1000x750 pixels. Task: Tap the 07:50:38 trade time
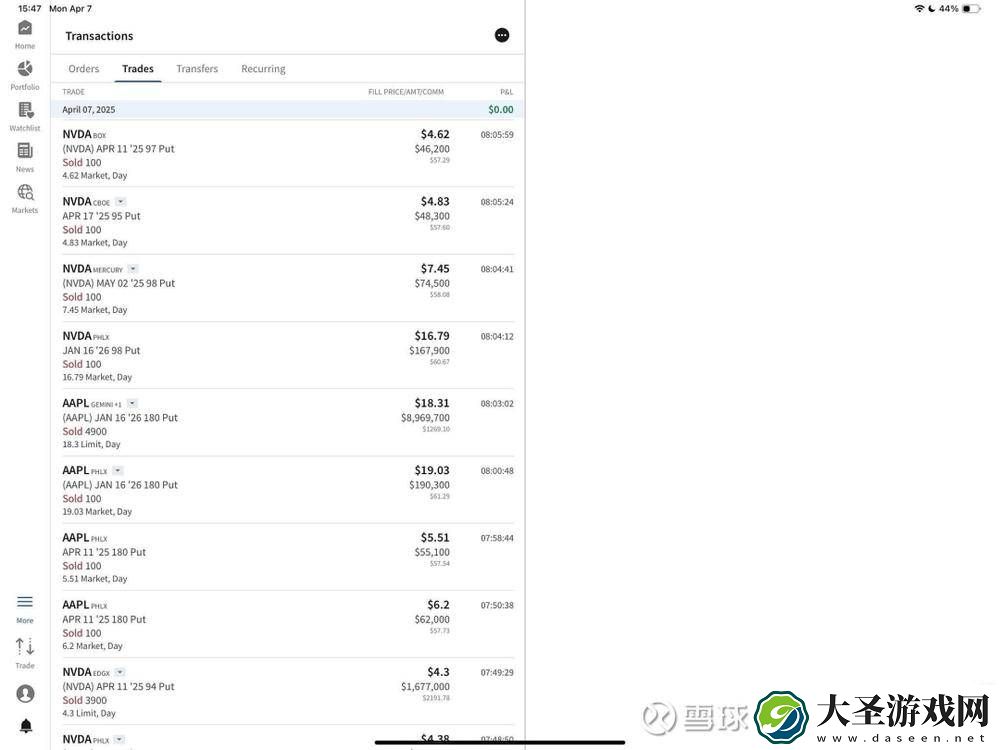[497, 605]
